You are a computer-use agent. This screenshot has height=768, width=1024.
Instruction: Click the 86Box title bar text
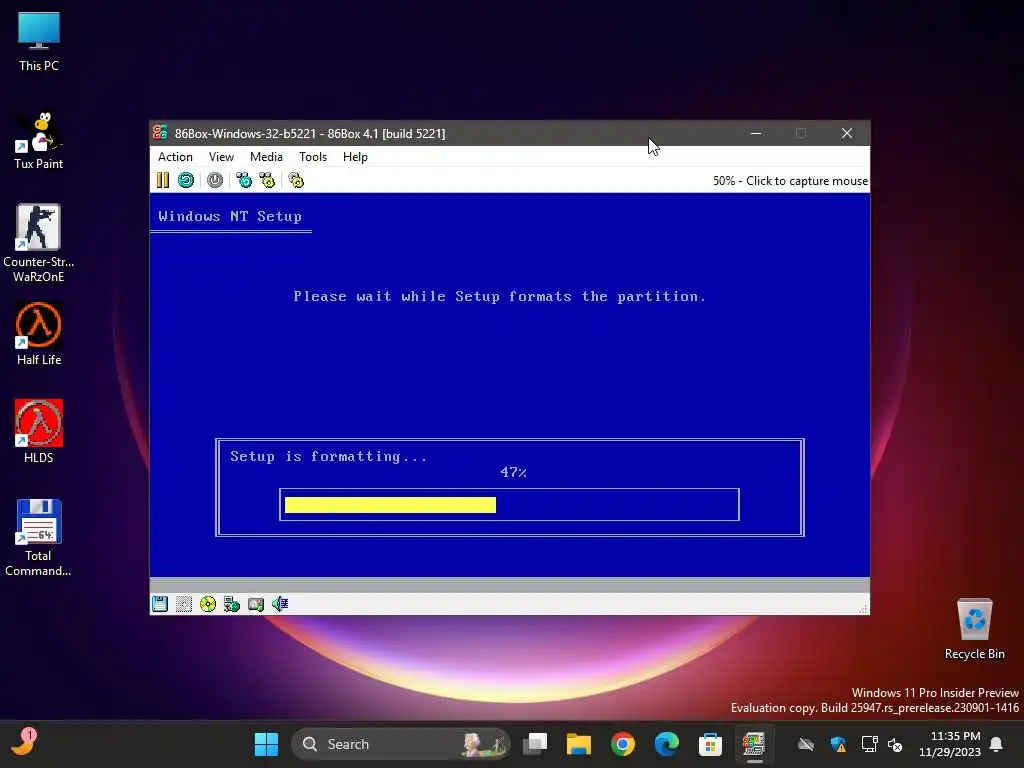[x=310, y=133]
